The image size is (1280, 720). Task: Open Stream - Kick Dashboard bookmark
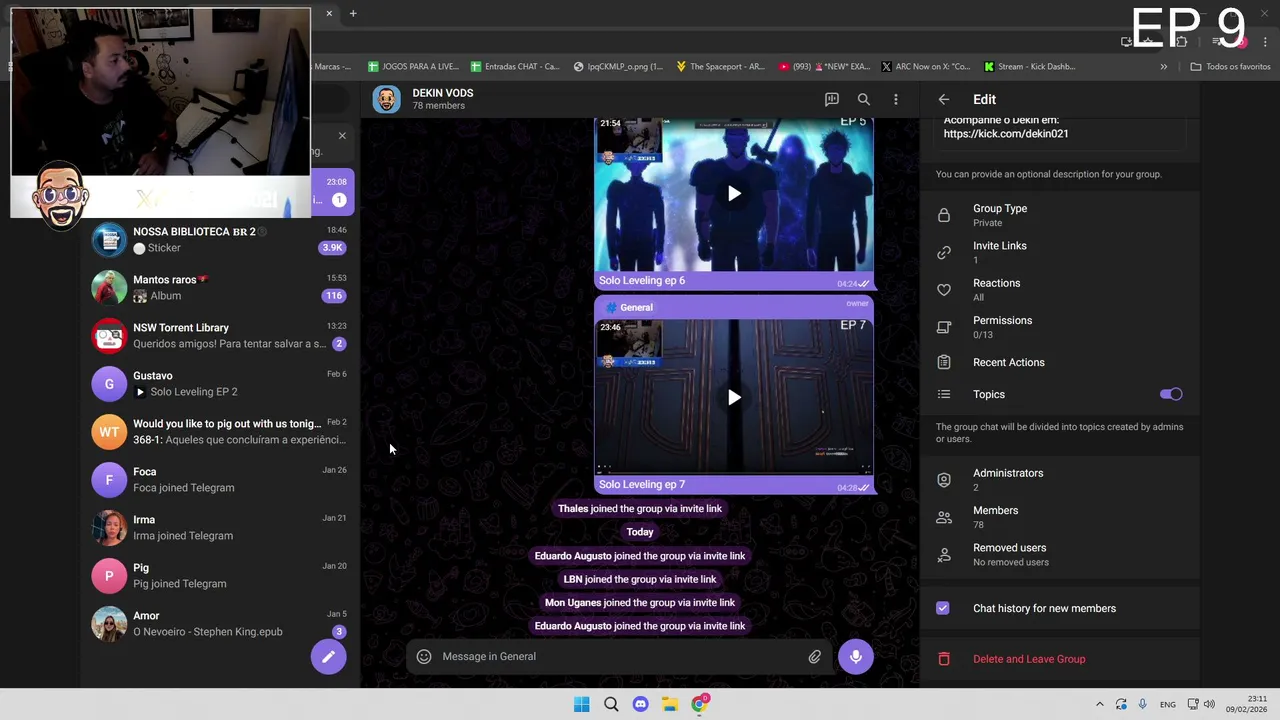coord(1030,66)
